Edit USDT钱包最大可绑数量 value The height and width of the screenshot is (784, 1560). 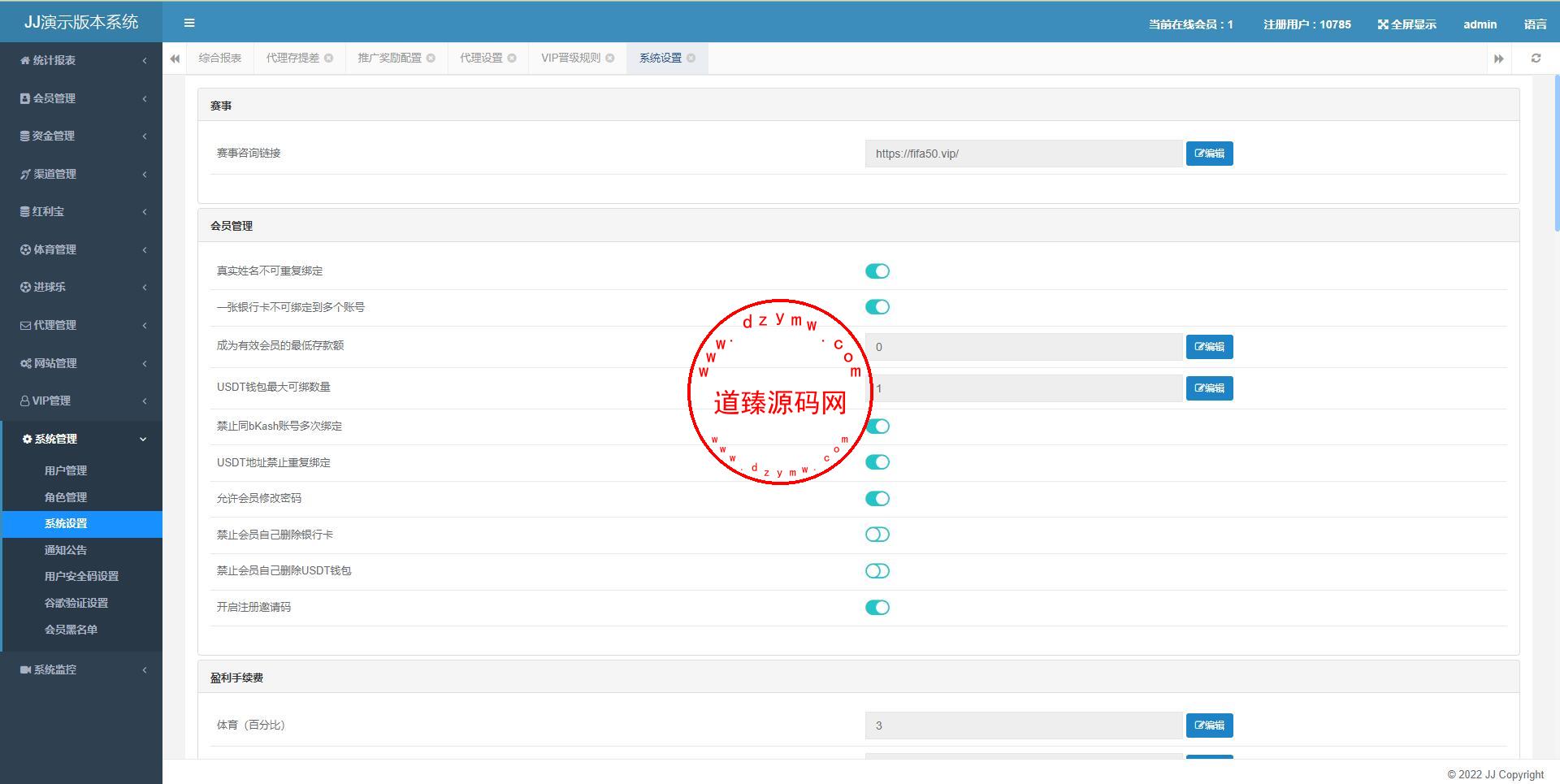[x=1209, y=388]
